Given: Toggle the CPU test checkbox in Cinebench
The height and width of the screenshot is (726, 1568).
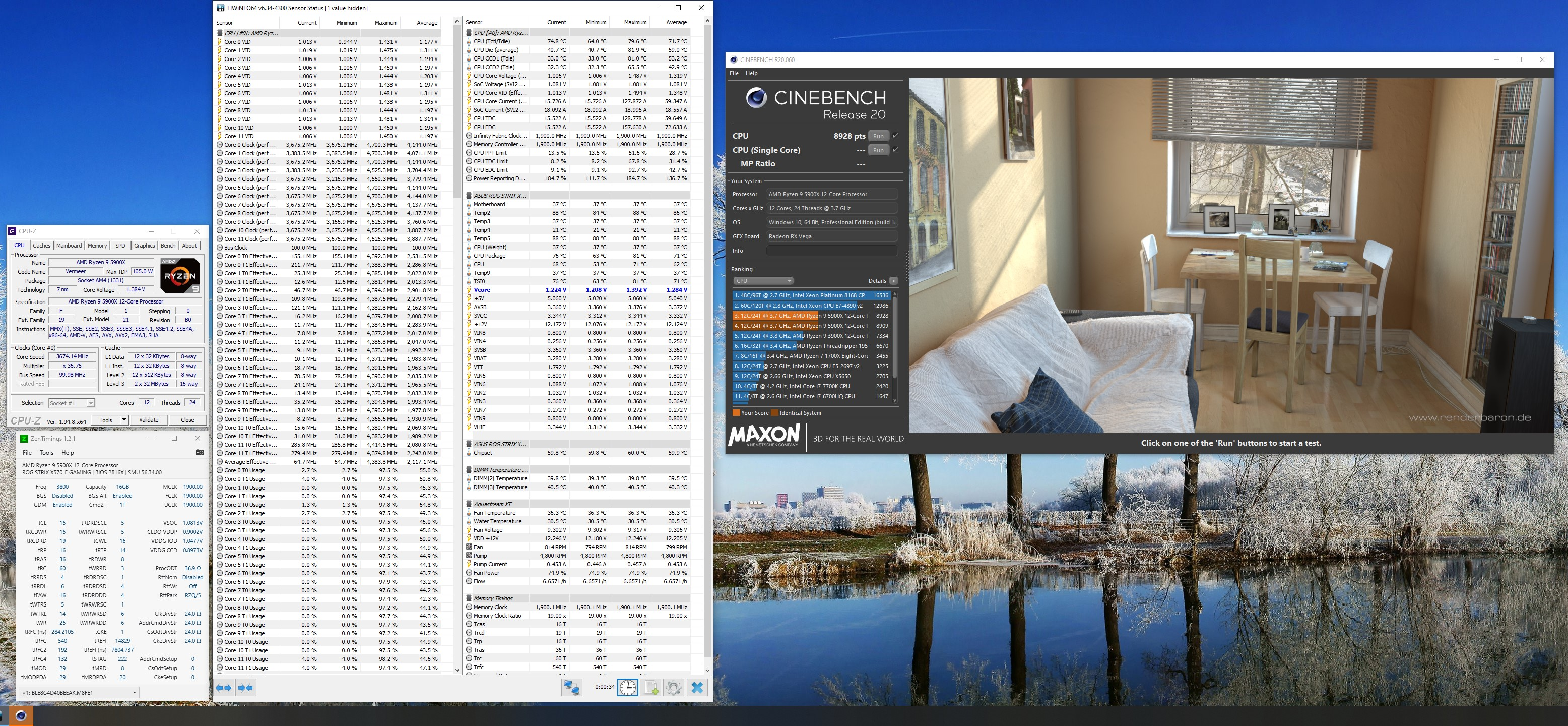Looking at the screenshot, I should coord(895,135).
